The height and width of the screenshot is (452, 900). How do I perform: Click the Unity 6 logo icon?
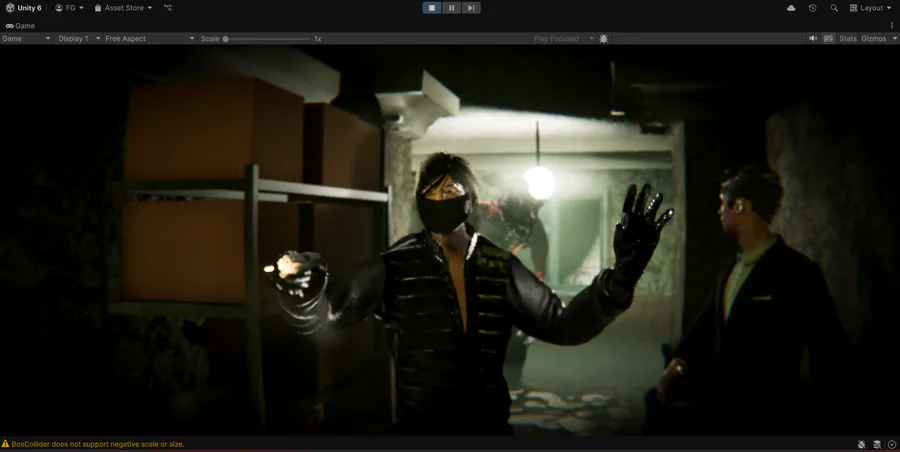pos(10,8)
